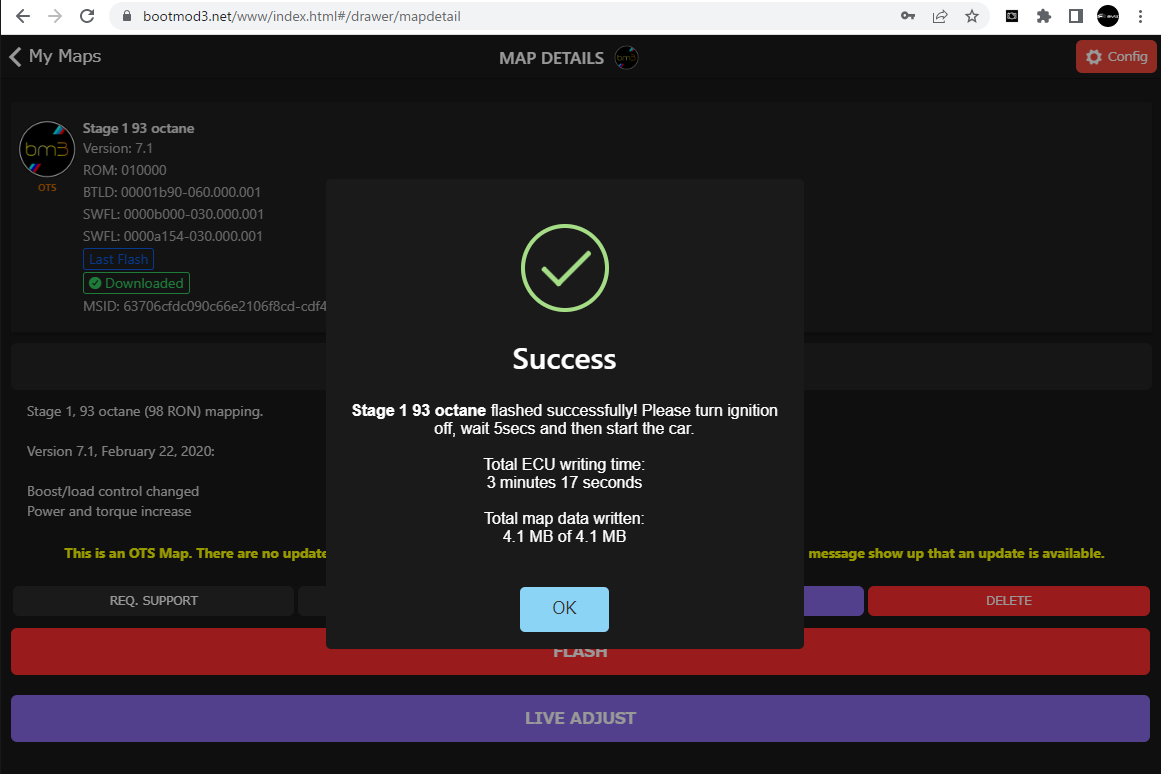Delete the Stage 1 93 octane map
The image size is (1161, 774).
(x=1008, y=601)
